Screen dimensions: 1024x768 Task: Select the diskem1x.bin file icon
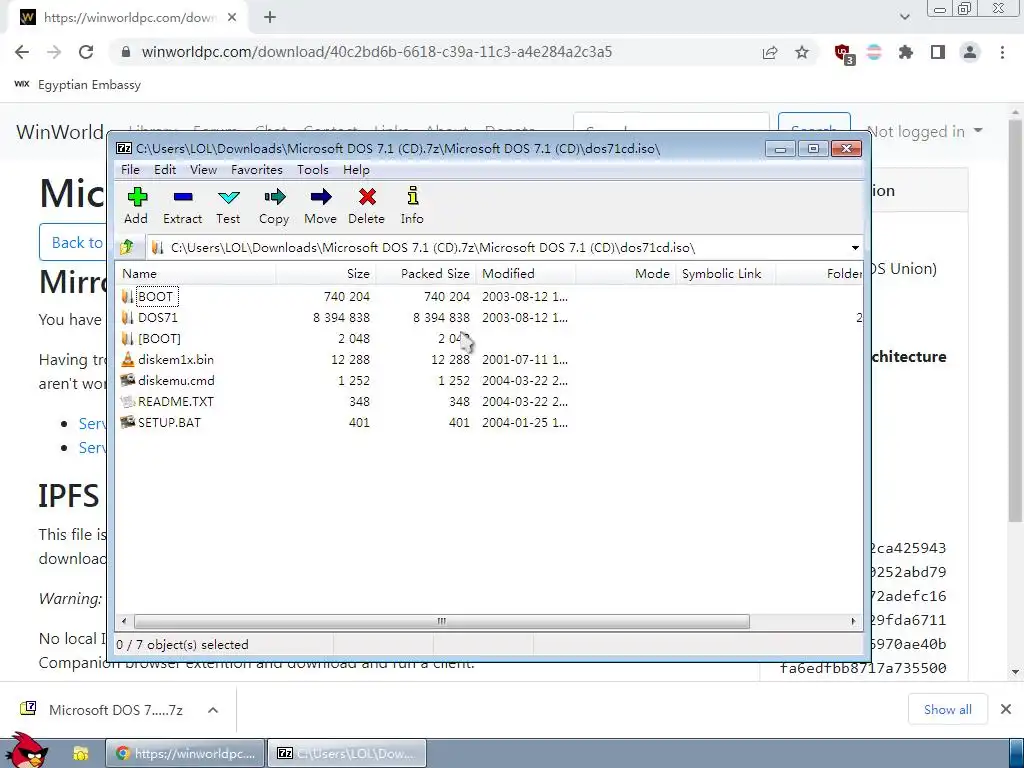[127, 359]
